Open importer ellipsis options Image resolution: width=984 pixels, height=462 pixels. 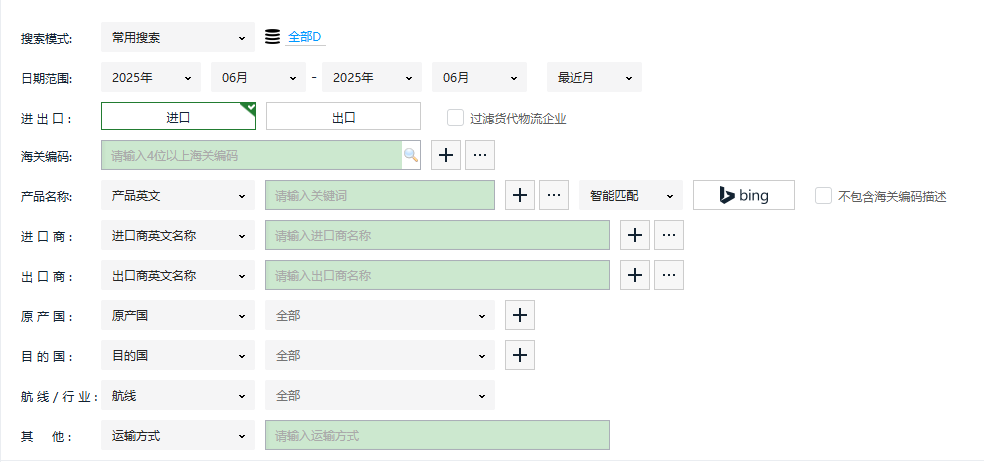click(x=669, y=235)
